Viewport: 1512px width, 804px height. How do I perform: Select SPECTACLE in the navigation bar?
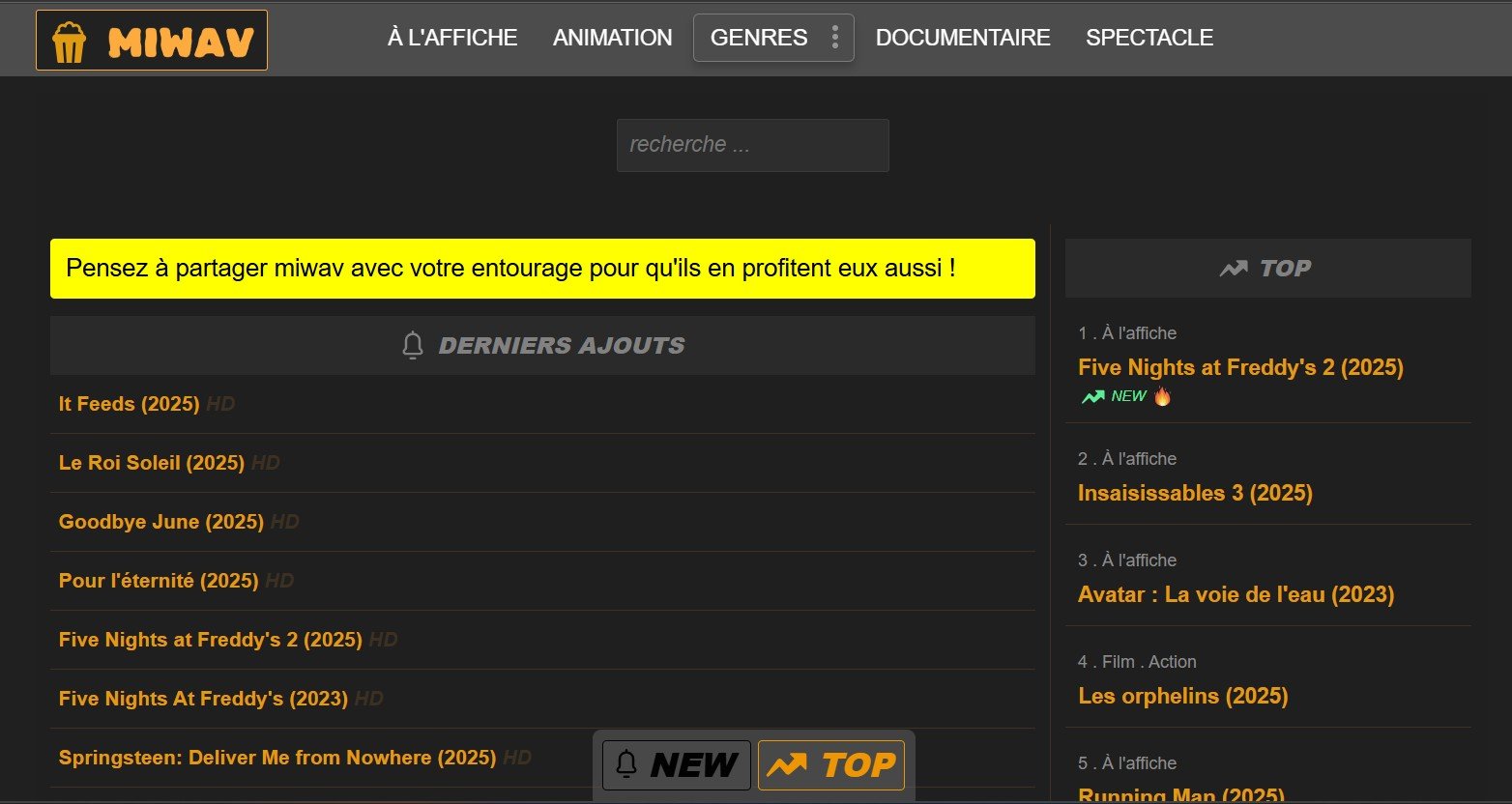tap(1149, 38)
